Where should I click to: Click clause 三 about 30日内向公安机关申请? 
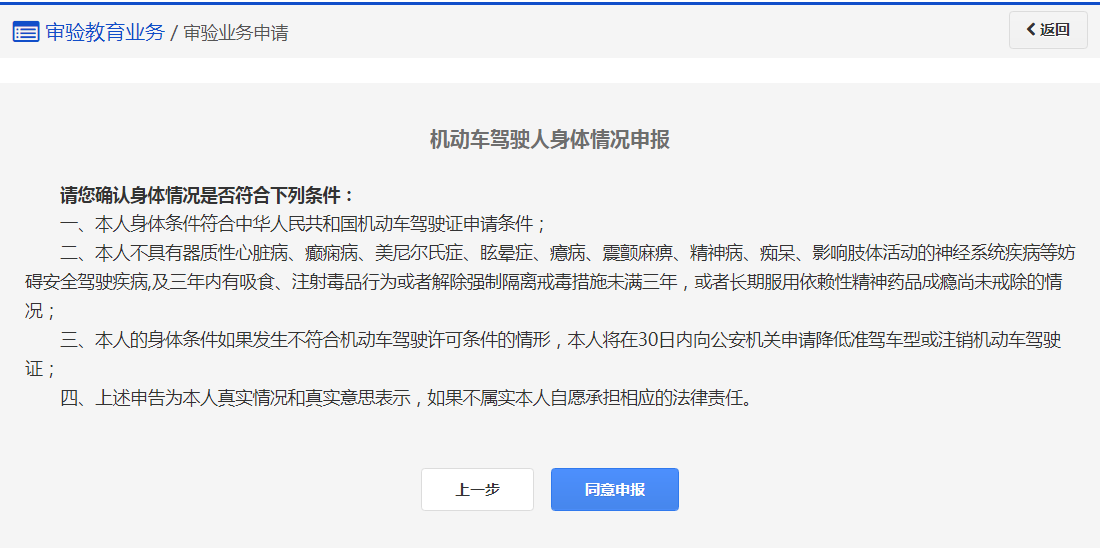click(x=560, y=340)
